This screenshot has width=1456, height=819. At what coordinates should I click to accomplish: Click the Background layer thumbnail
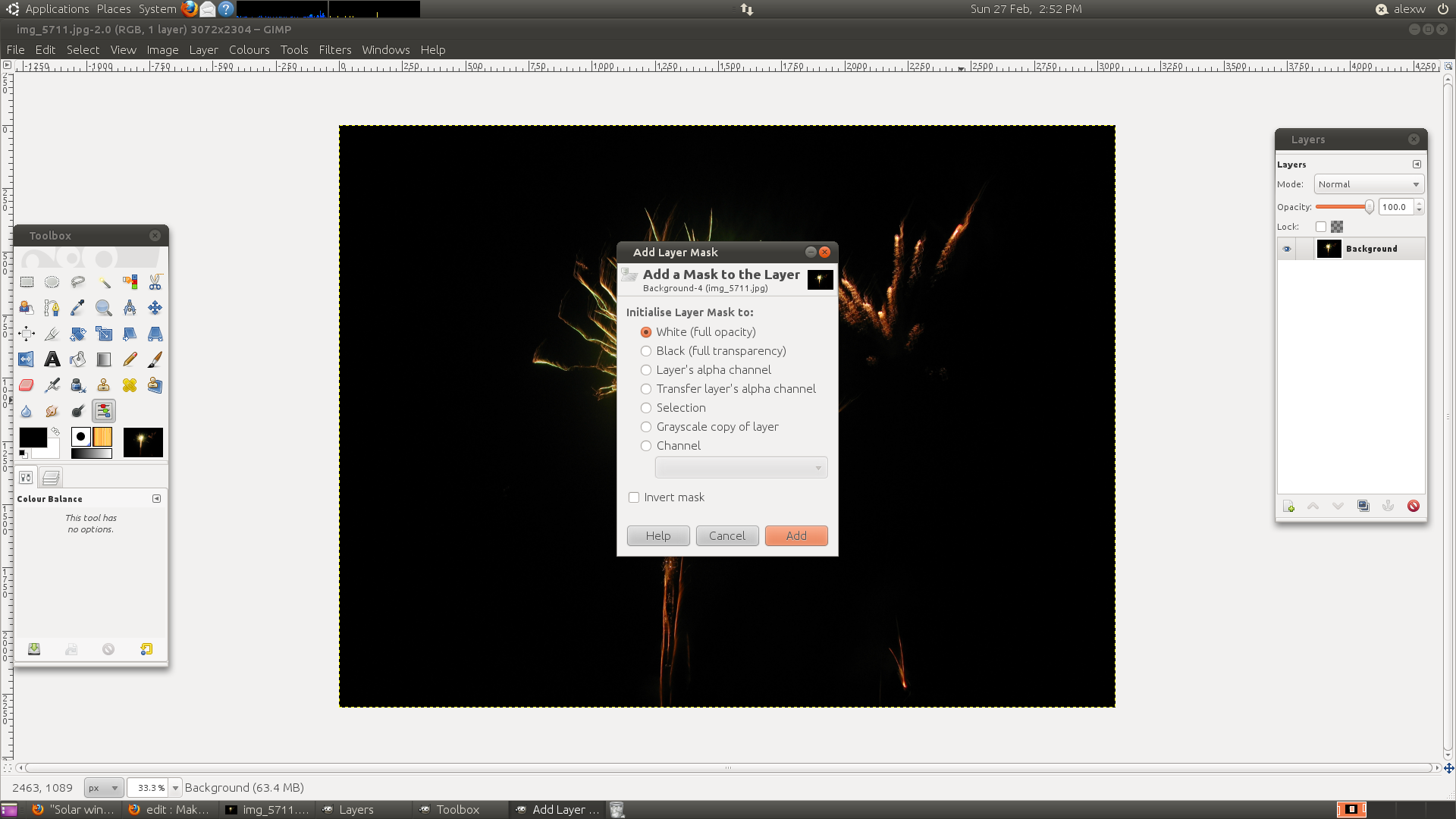coord(1328,247)
